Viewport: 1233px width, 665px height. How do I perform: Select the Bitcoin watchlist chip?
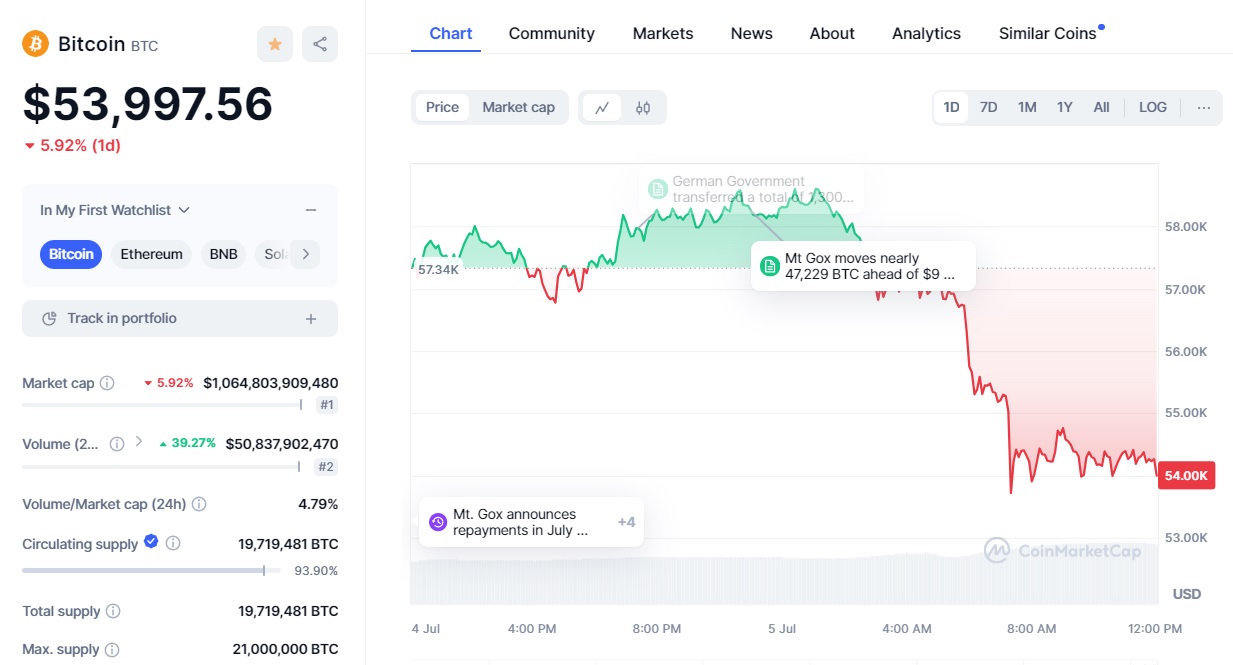(x=71, y=254)
